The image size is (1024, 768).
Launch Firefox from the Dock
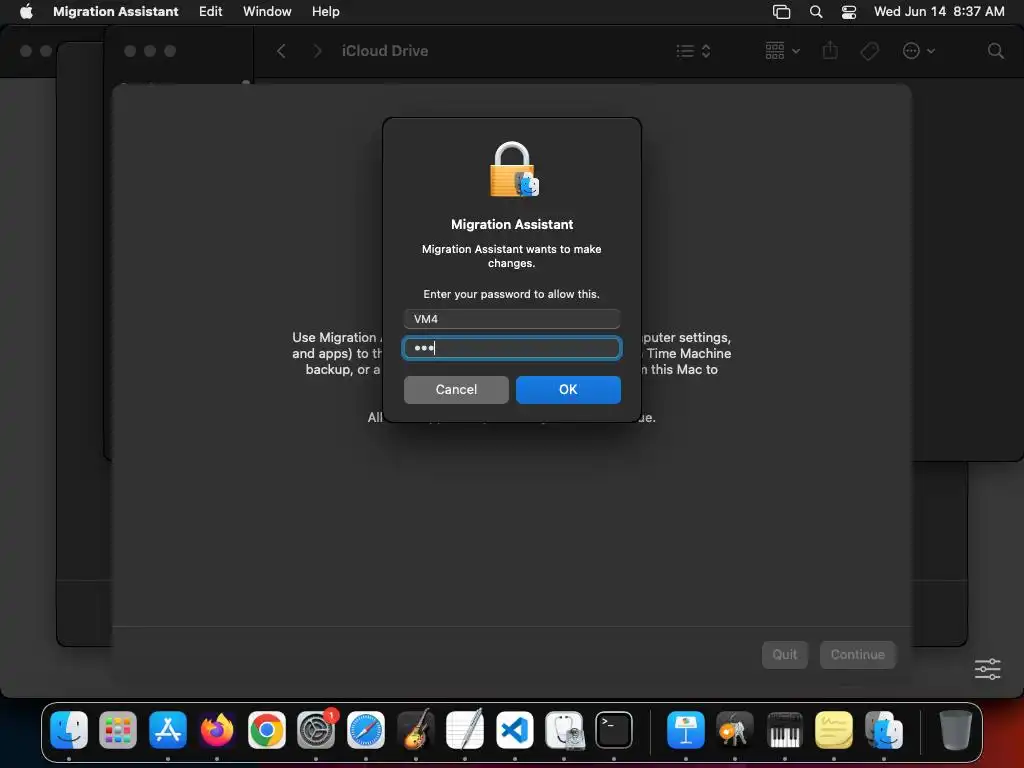217,729
